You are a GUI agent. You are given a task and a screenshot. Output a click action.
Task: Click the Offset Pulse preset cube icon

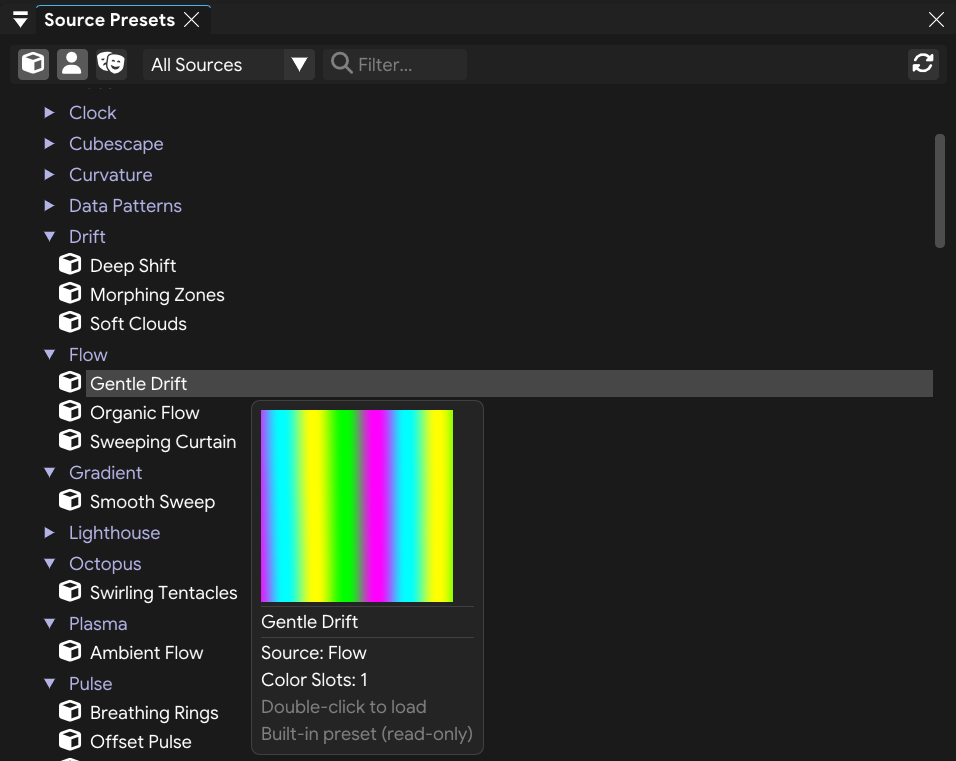coord(70,740)
